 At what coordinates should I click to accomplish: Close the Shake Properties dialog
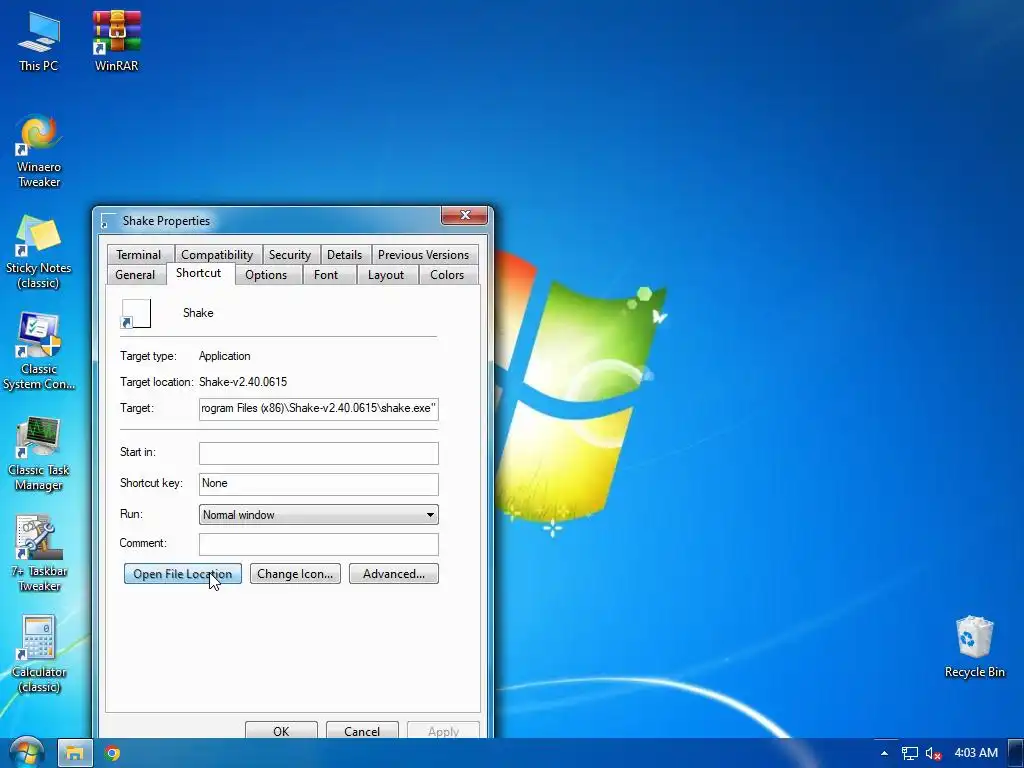(x=464, y=215)
